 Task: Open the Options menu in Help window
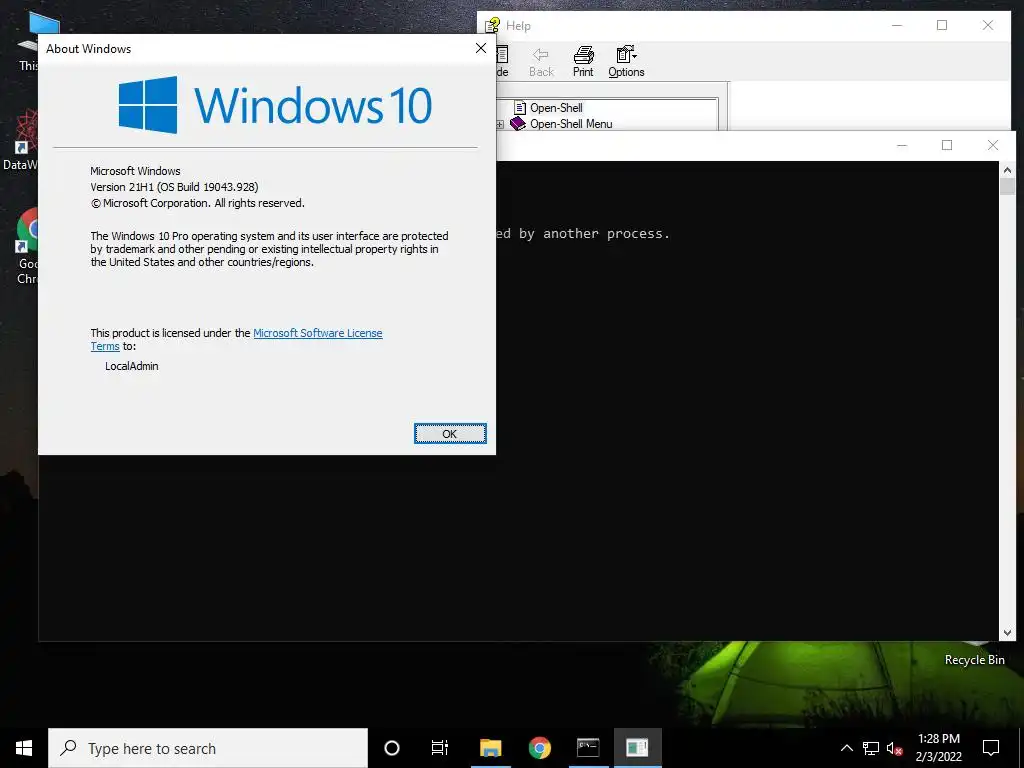[626, 62]
